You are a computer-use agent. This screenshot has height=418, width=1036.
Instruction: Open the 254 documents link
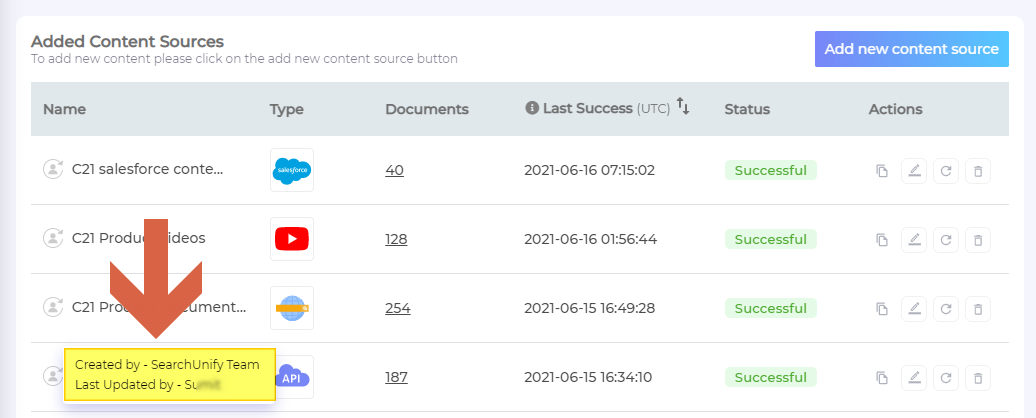pos(397,308)
